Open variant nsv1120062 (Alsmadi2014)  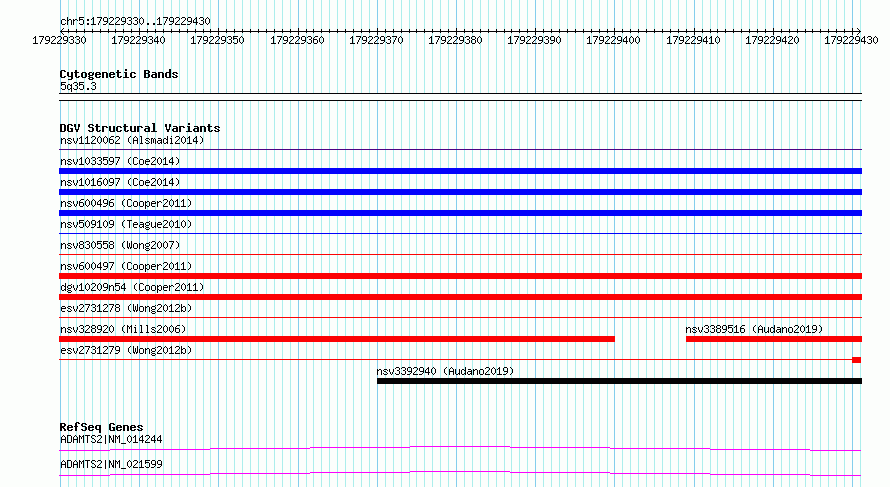pyautogui.click(x=132, y=140)
